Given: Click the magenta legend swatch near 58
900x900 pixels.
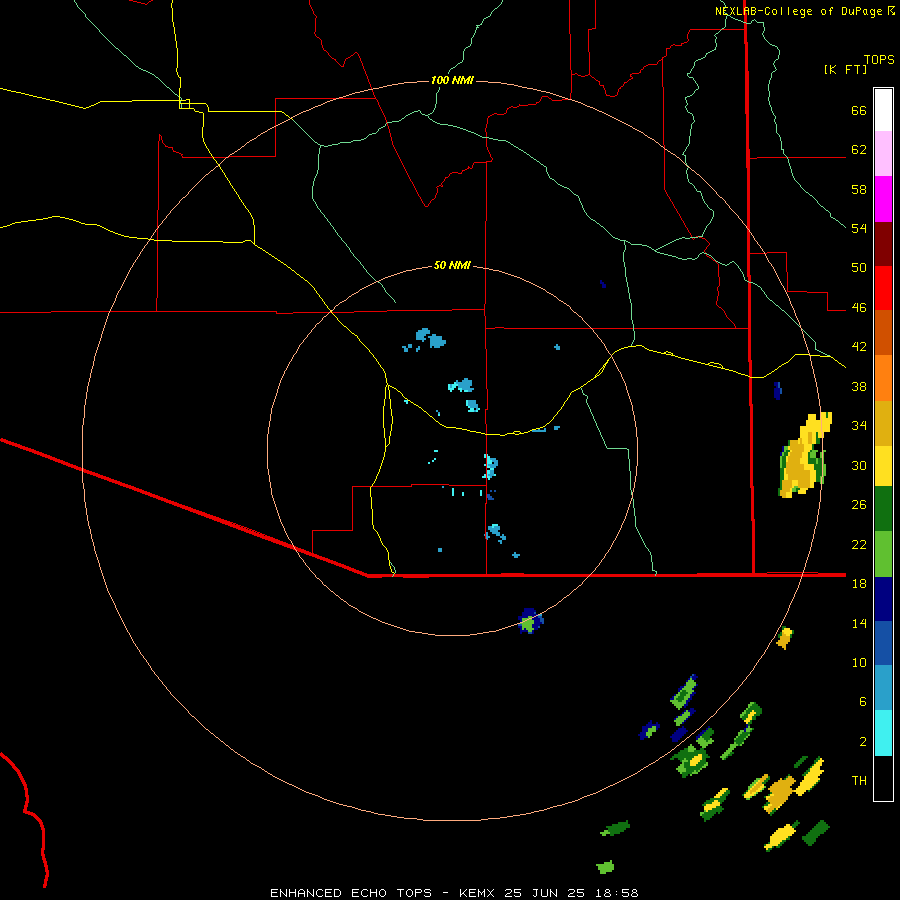Looking at the screenshot, I should coord(883,199).
